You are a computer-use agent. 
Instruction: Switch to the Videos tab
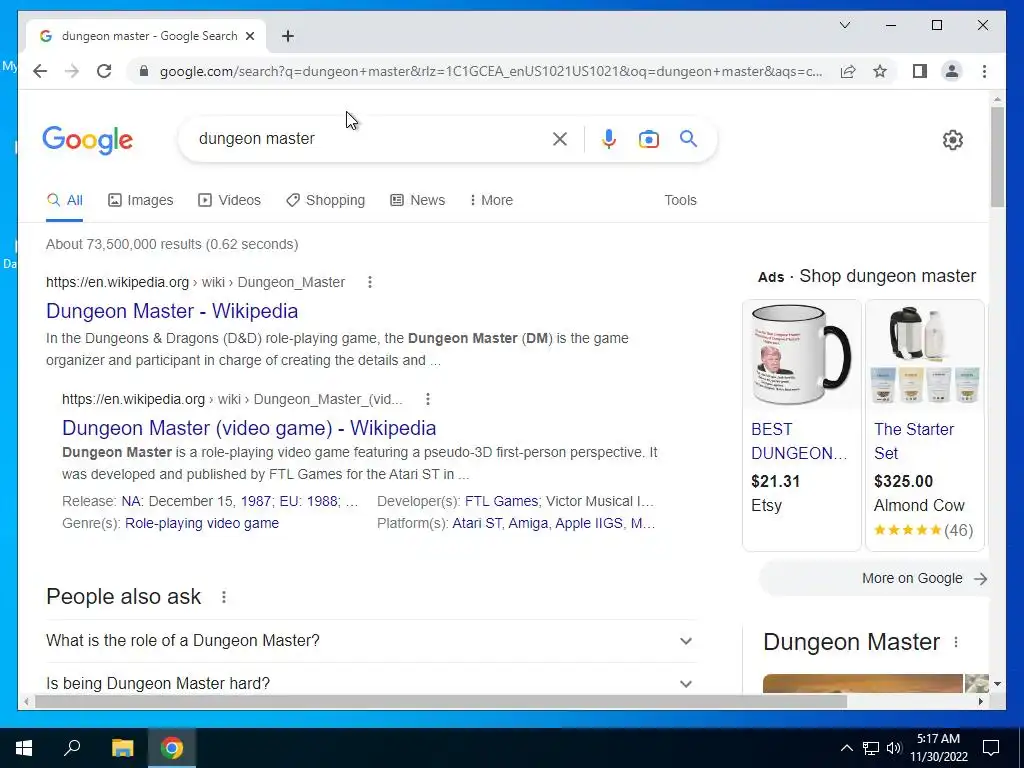tap(229, 200)
